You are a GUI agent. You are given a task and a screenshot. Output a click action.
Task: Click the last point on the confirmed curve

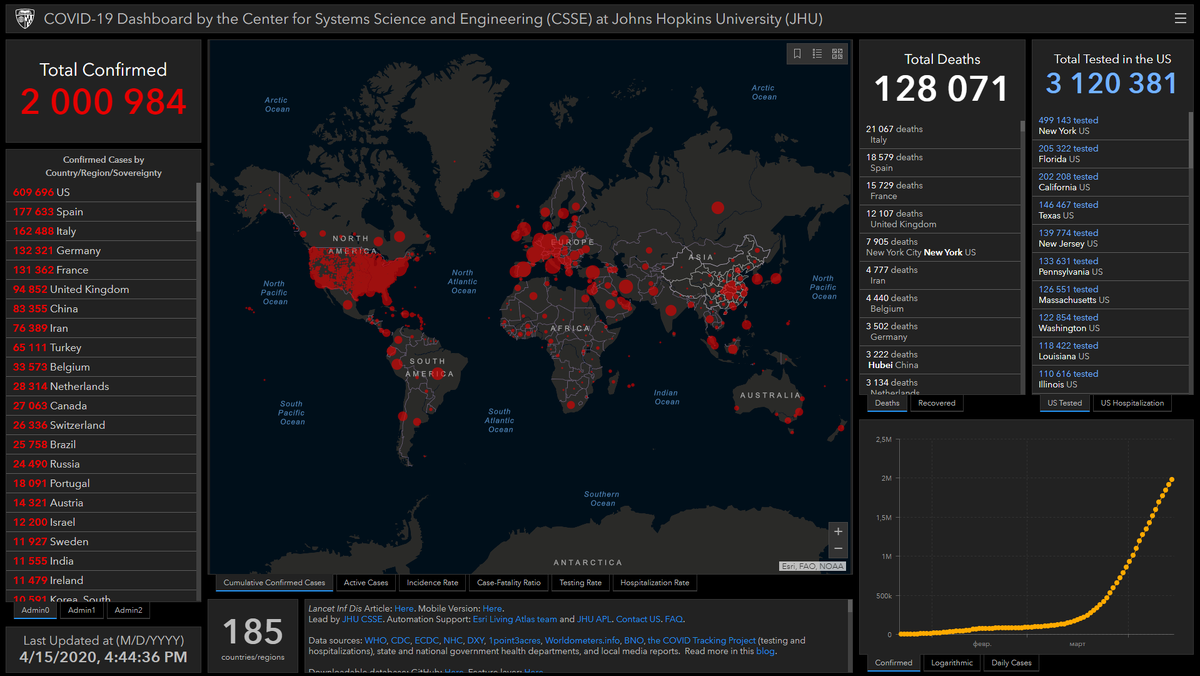click(1172, 479)
